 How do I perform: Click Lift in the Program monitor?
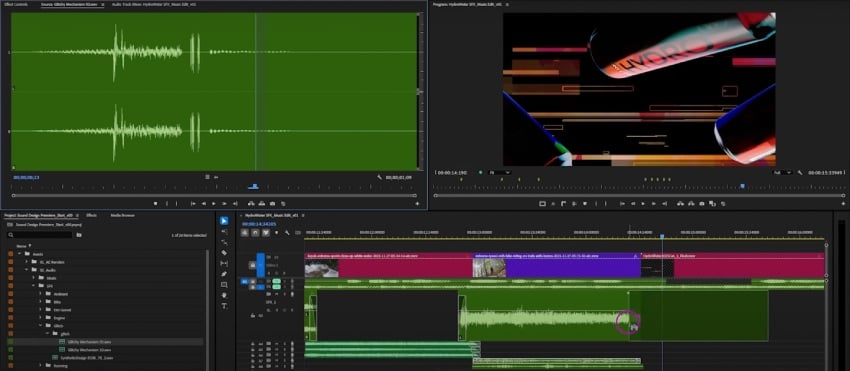pos(680,204)
